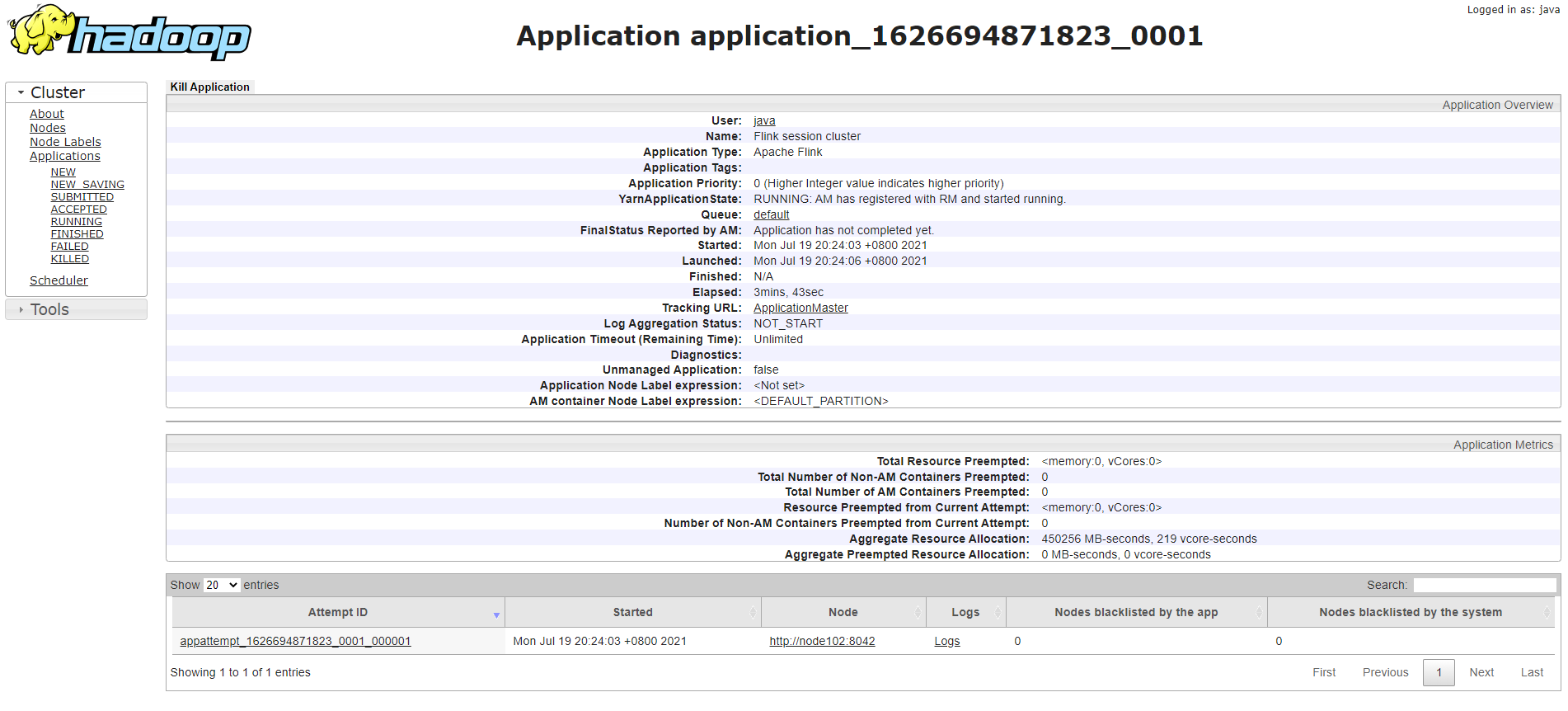Screen dimensions: 1568x711
Task: Sort by Nodes blacklisted by the app
Action: point(1136,612)
